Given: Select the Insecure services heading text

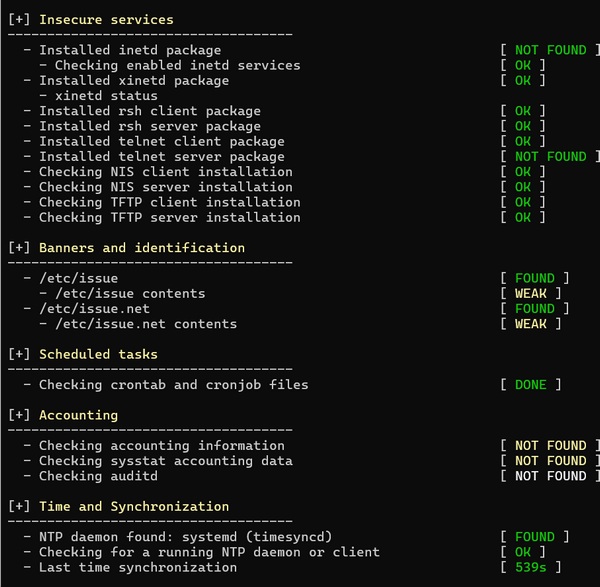Looking at the screenshot, I should [x=106, y=19].
